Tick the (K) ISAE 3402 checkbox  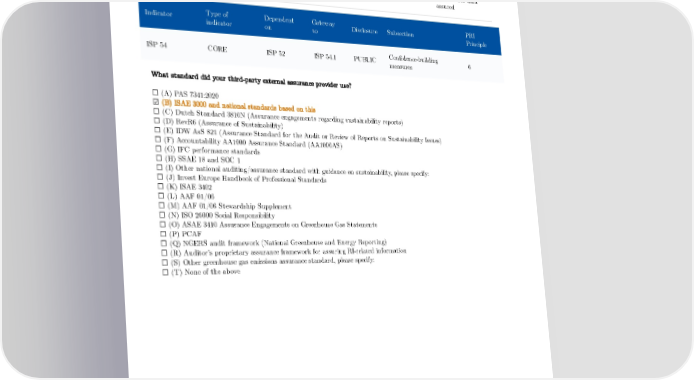(161, 186)
